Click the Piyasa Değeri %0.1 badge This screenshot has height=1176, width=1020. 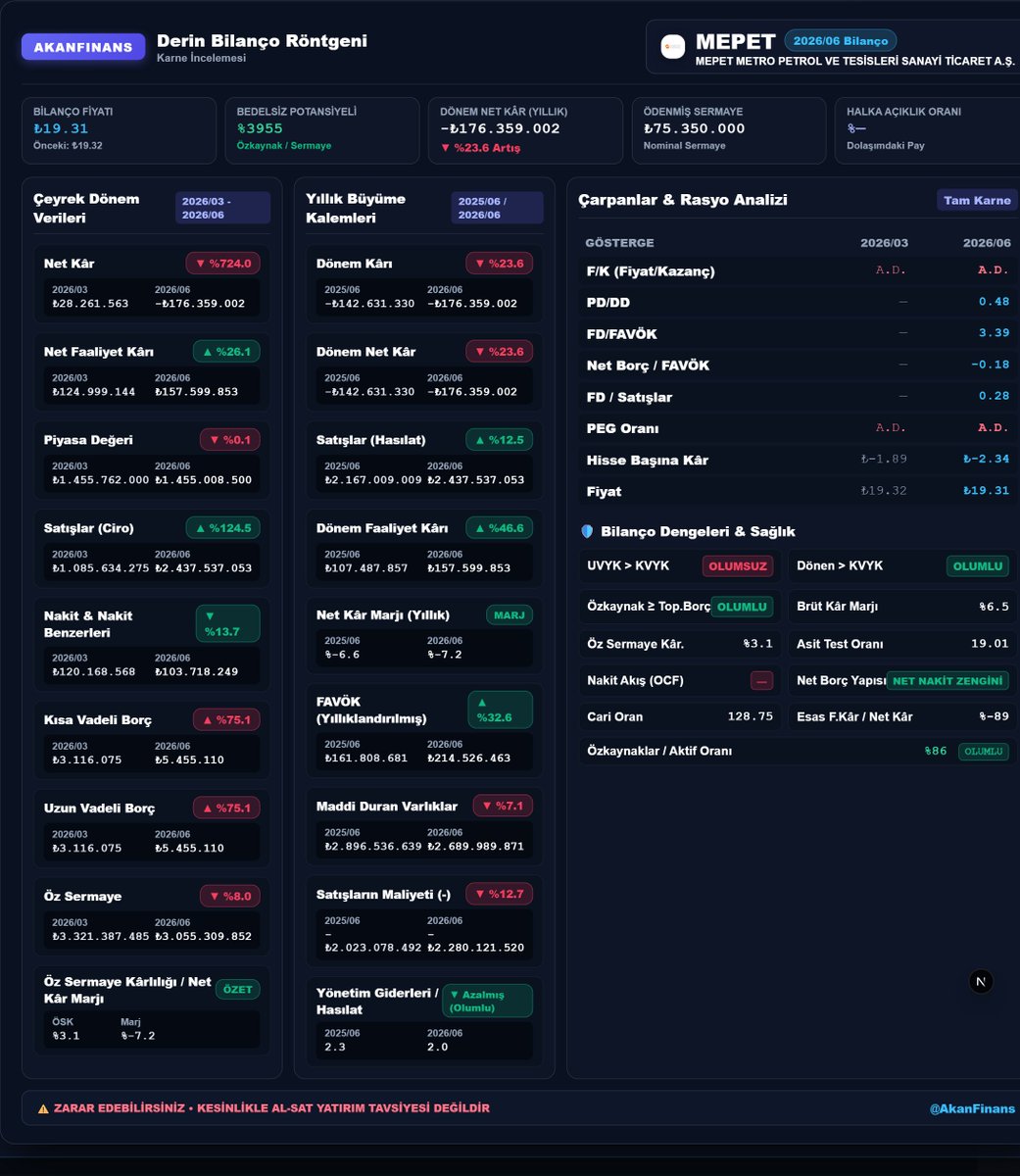[x=229, y=439]
